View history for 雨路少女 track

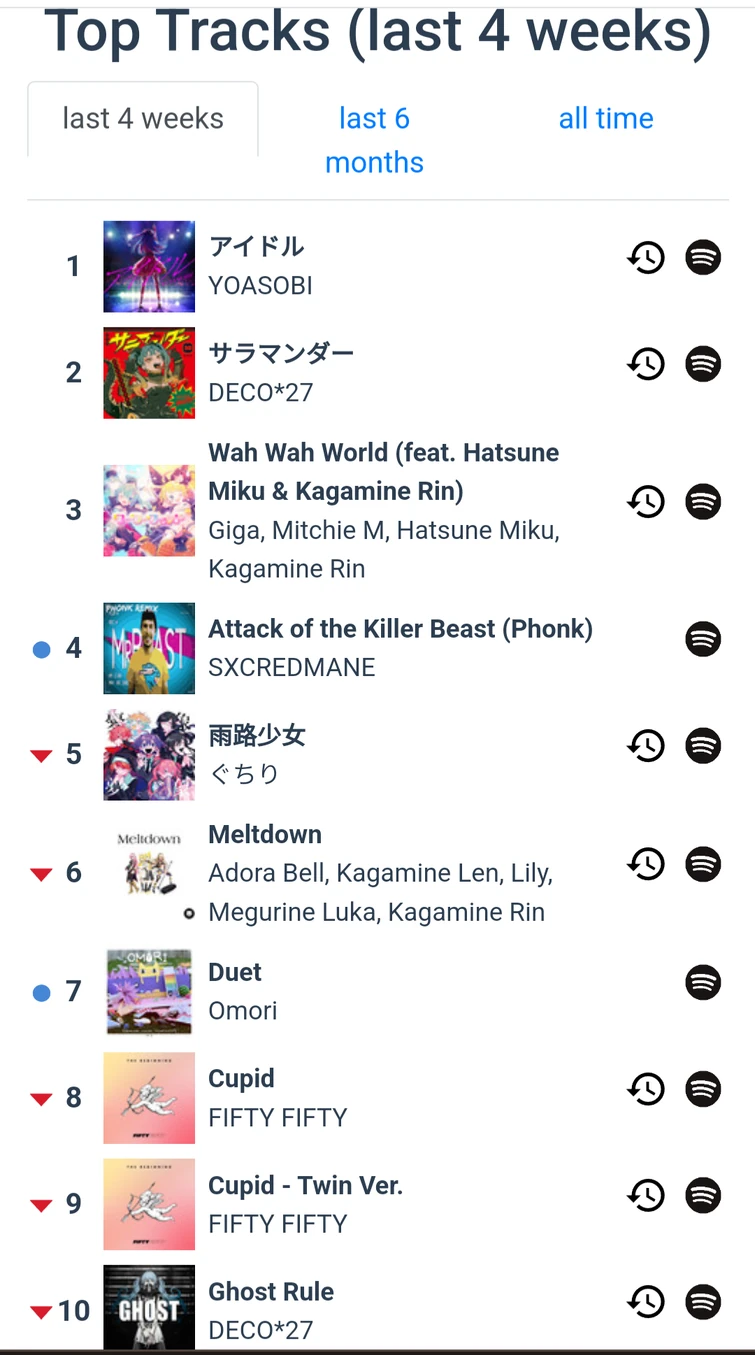646,745
